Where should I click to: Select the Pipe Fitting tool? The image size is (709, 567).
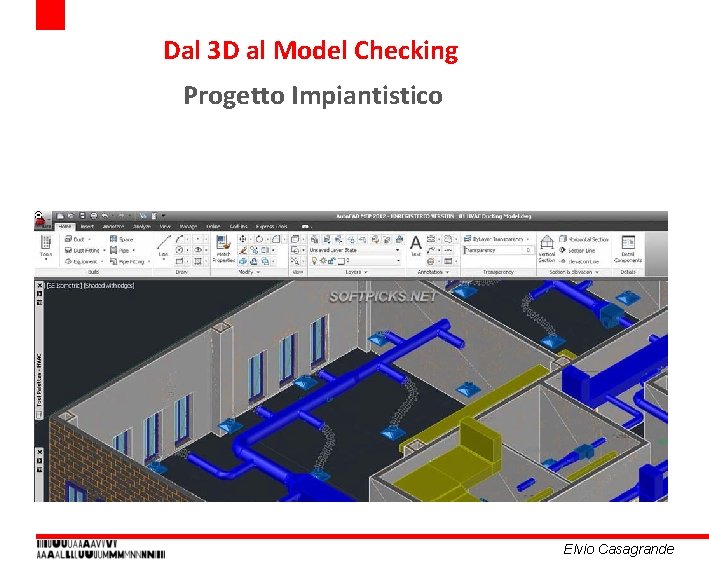(x=127, y=261)
